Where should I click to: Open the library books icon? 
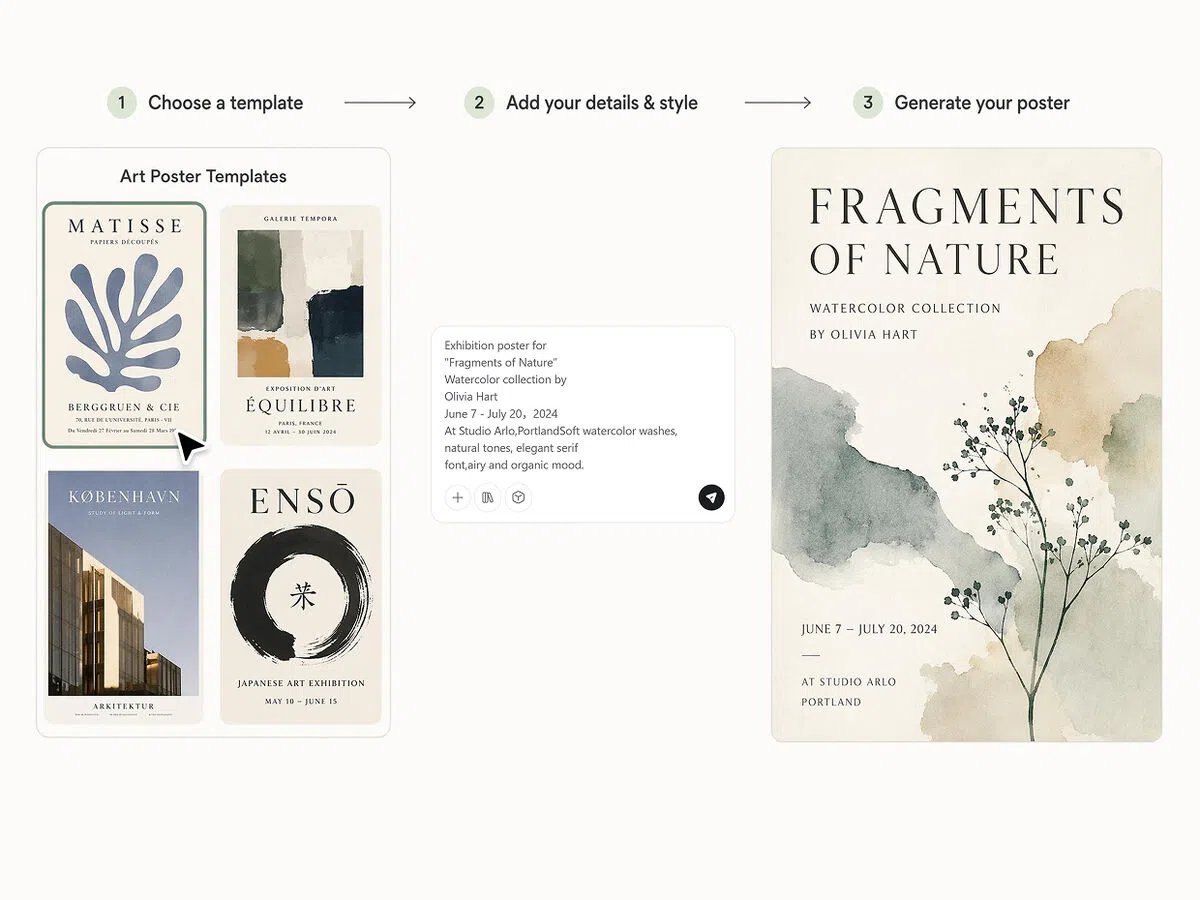pyautogui.click(x=488, y=497)
